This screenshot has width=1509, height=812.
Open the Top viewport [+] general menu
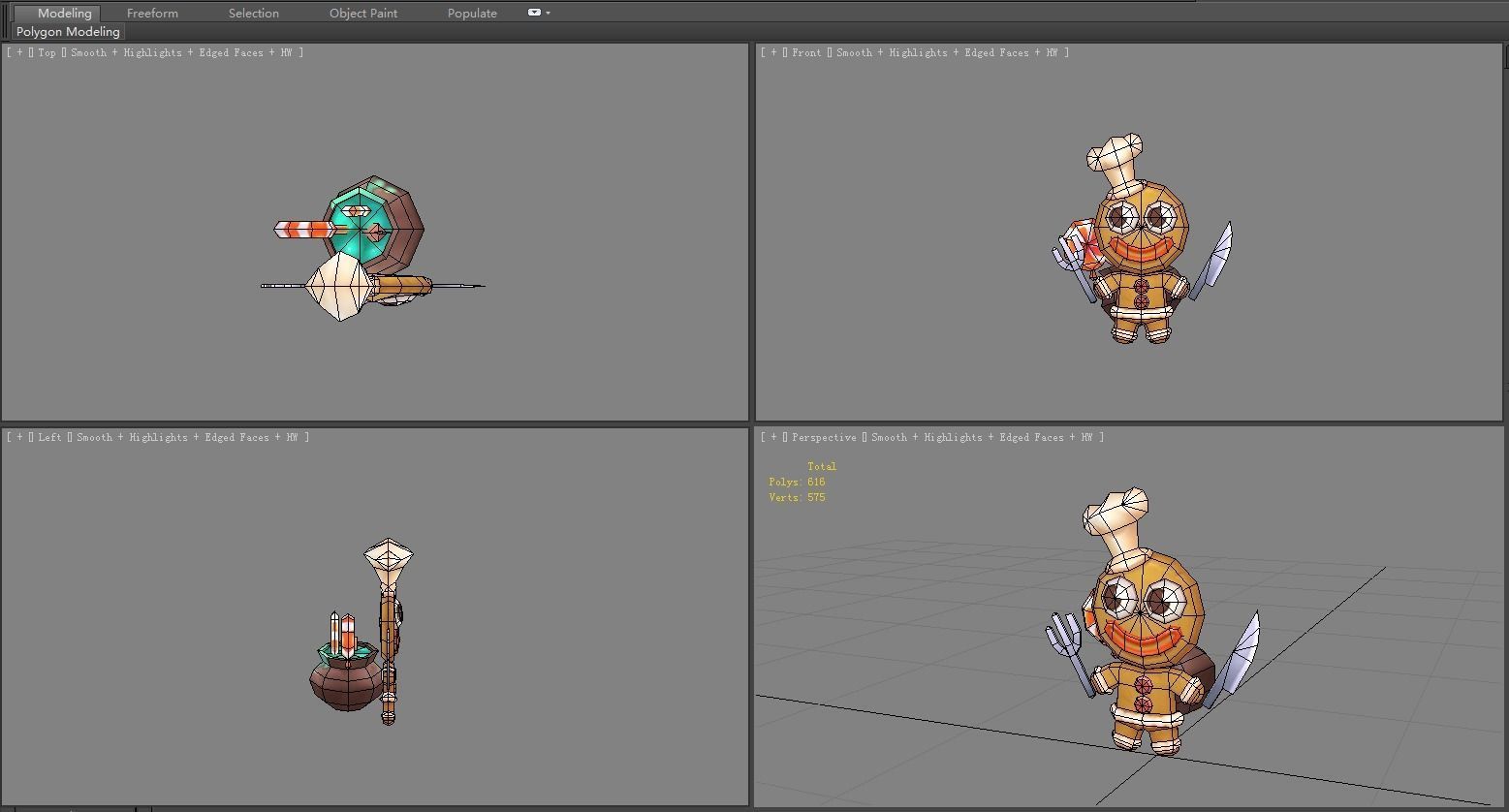[19, 52]
